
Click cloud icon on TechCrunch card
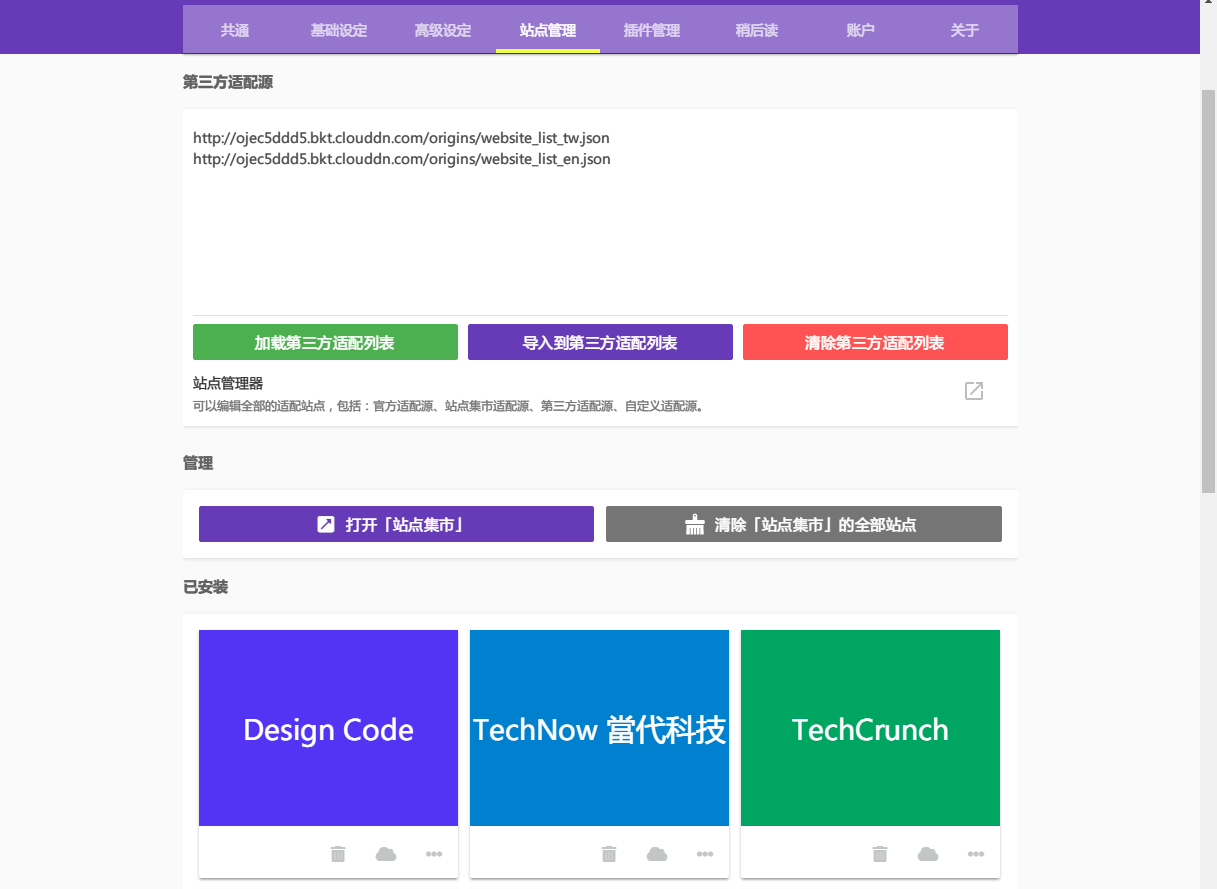pyautogui.click(x=928, y=854)
